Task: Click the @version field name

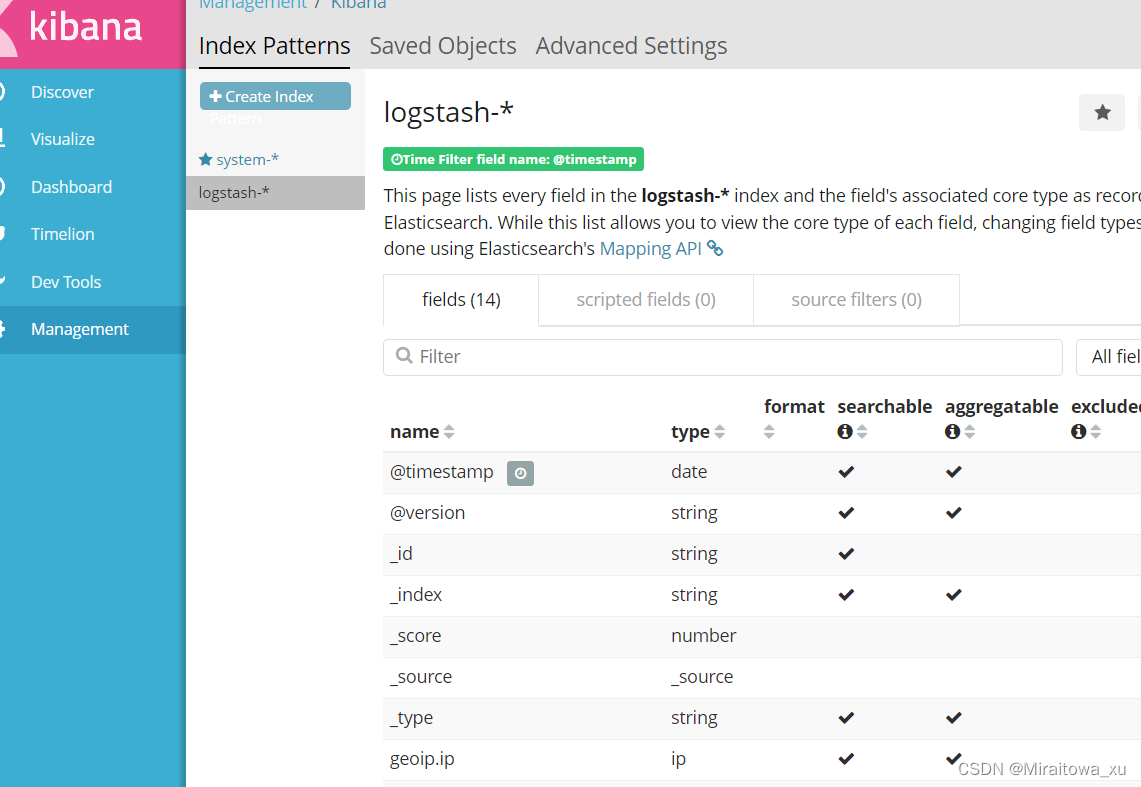Action: click(427, 513)
